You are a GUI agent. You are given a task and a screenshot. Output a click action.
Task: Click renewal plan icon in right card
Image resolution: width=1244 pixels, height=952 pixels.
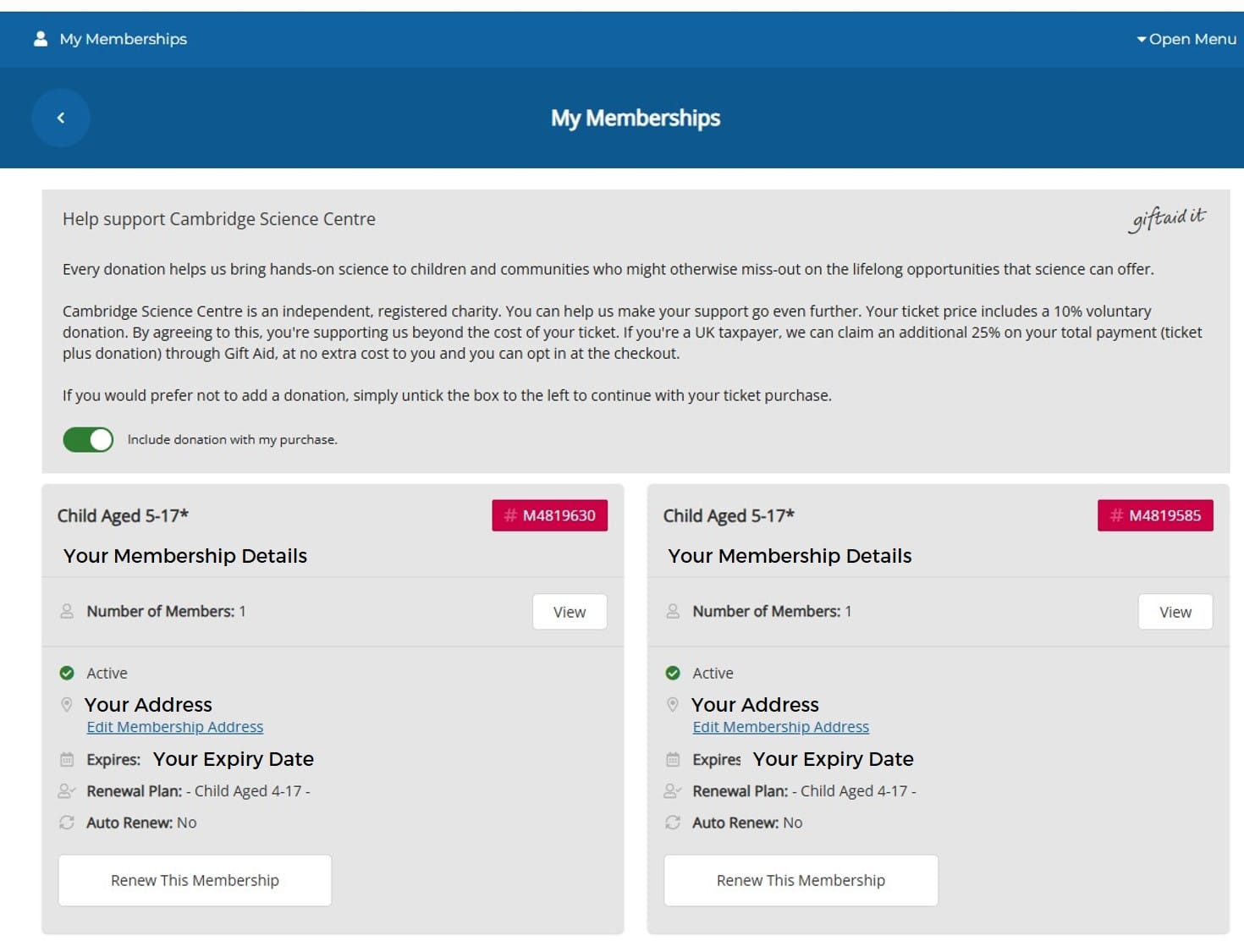[673, 791]
